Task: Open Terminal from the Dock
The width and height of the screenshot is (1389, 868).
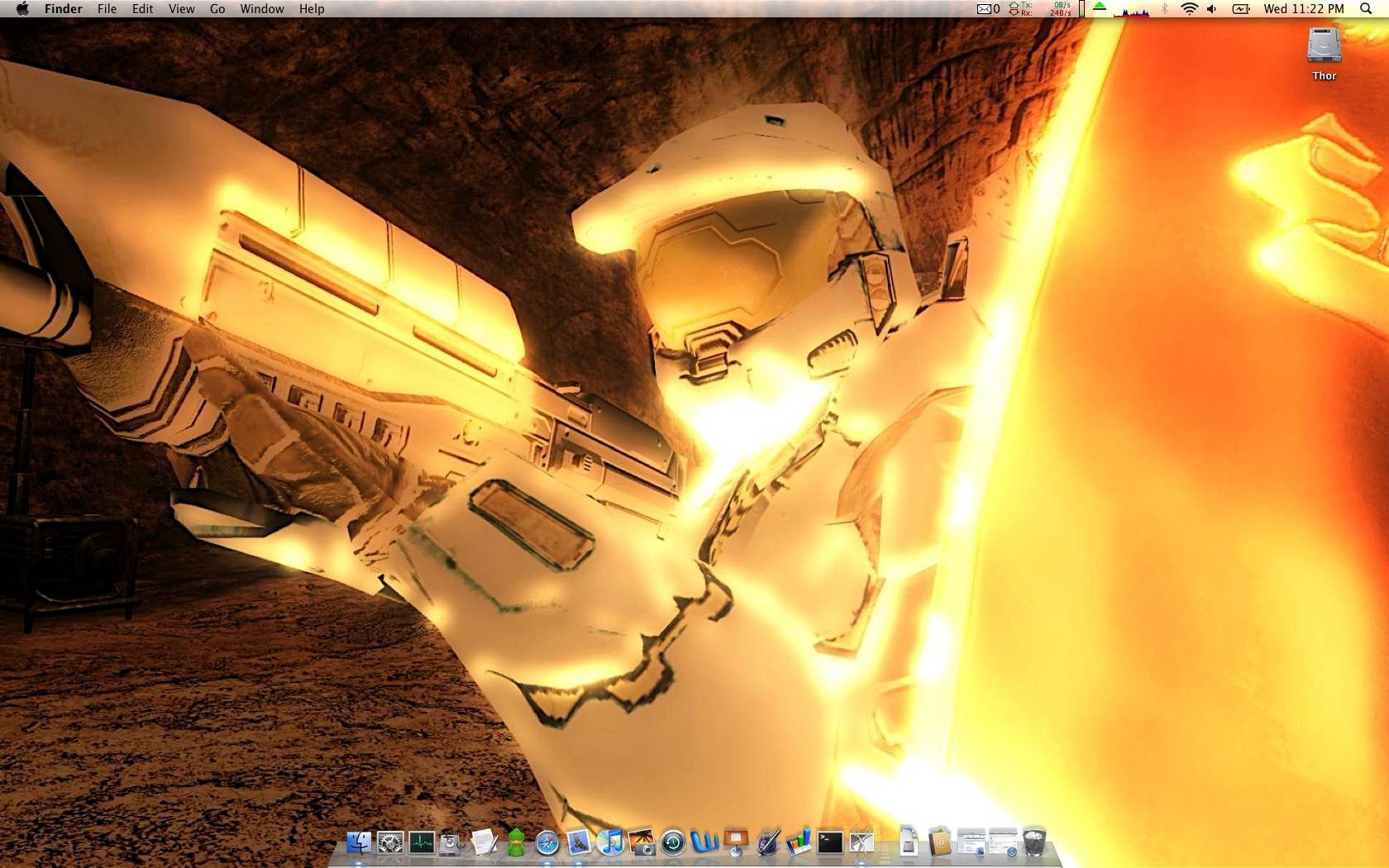Action: coord(830,842)
